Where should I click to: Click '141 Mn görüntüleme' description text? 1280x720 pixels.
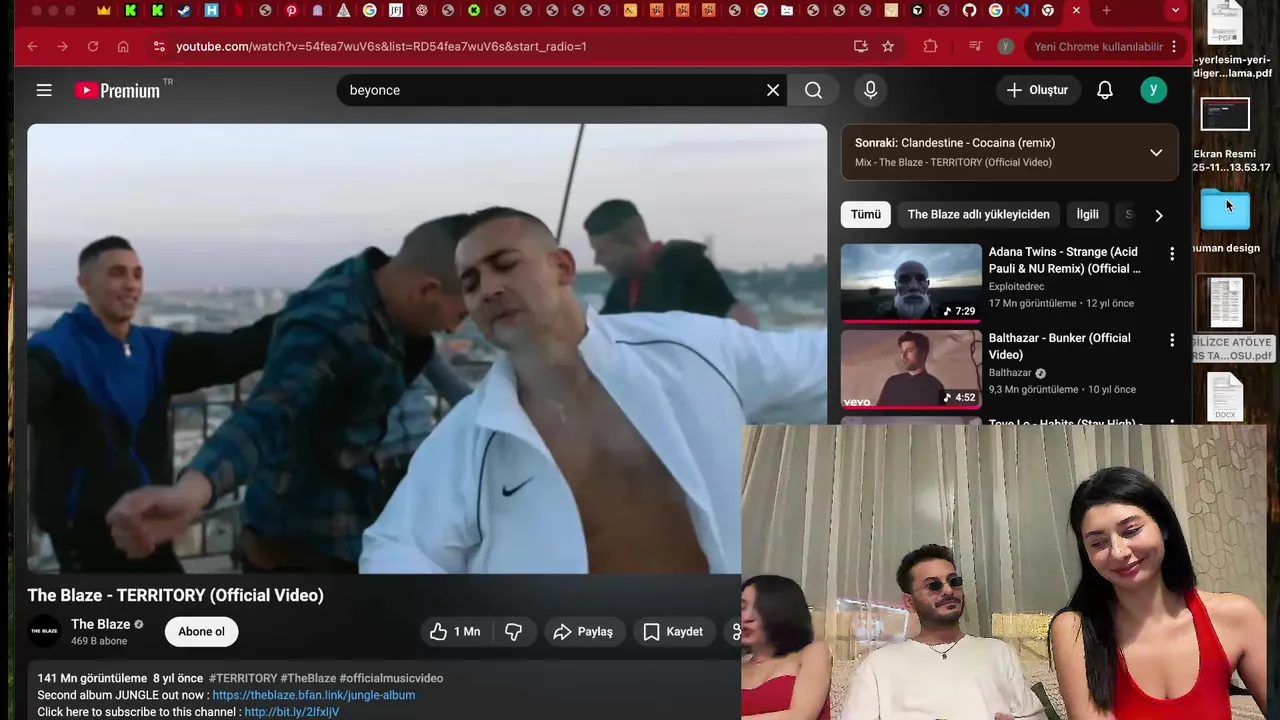coord(92,678)
